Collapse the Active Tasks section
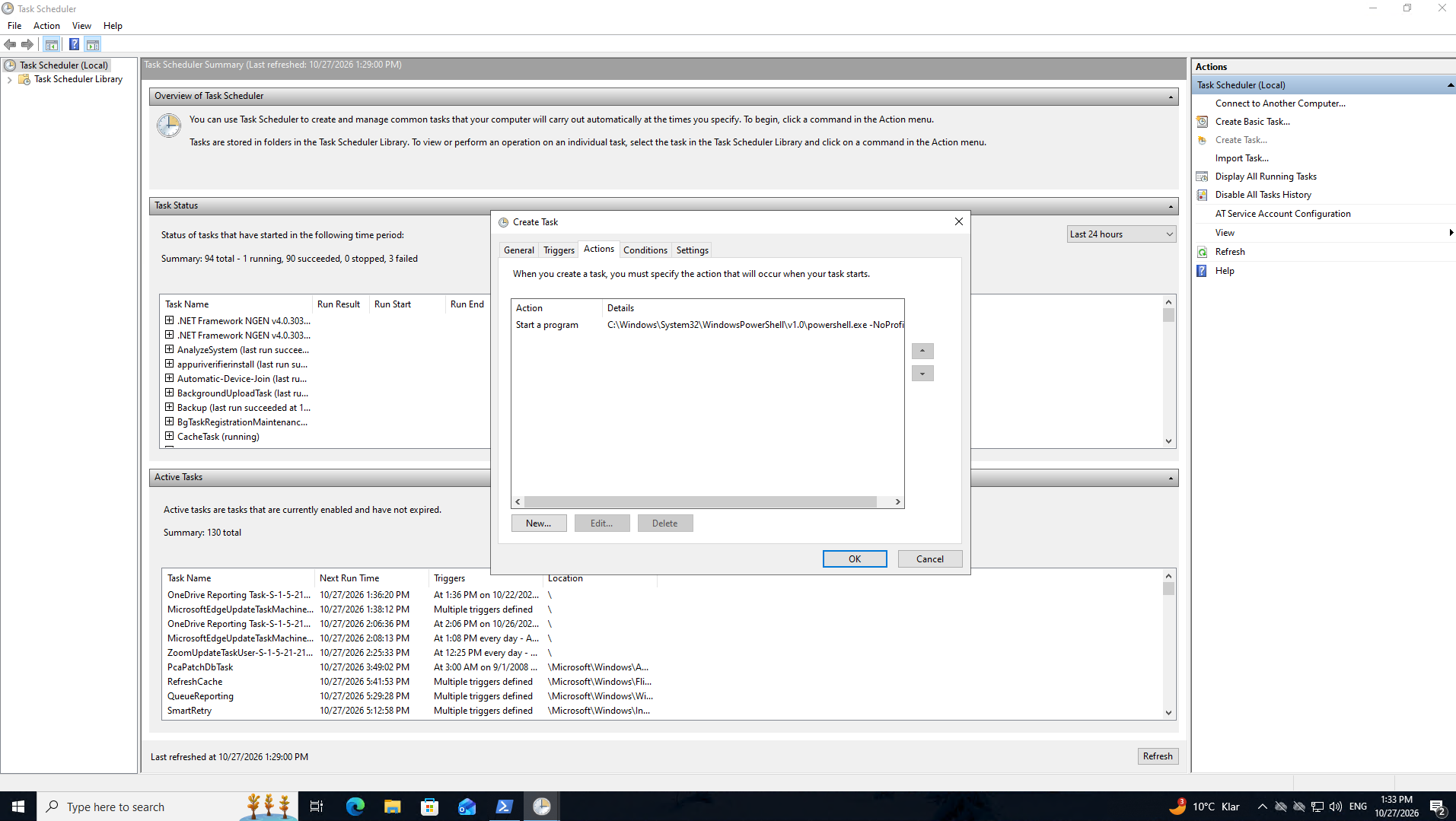Screen dimensions: 1456x821 click(x=1171, y=478)
